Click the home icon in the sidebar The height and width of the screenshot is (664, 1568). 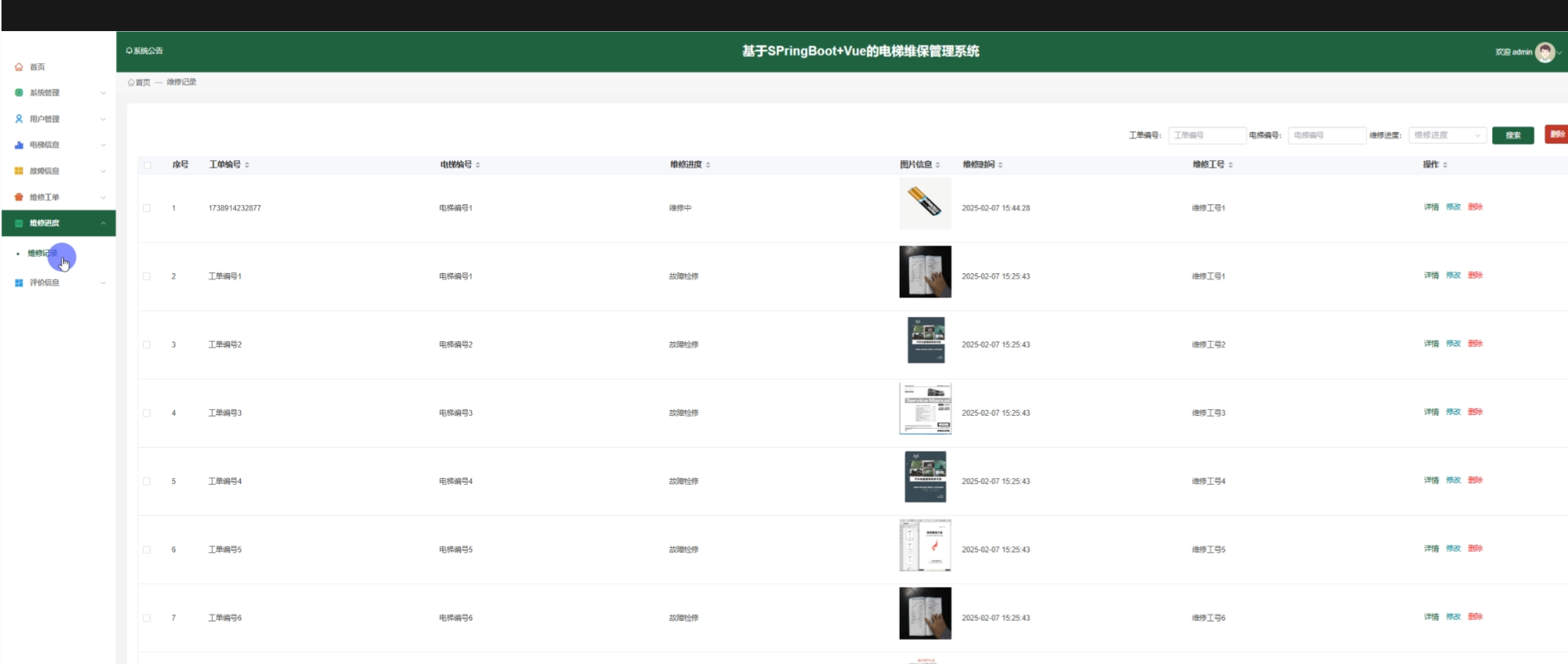pos(19,67)
